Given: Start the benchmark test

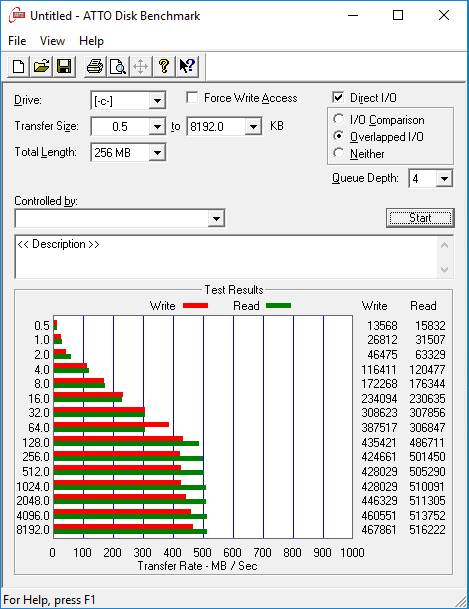Looking at the screenshot, I should pos(420,218).
